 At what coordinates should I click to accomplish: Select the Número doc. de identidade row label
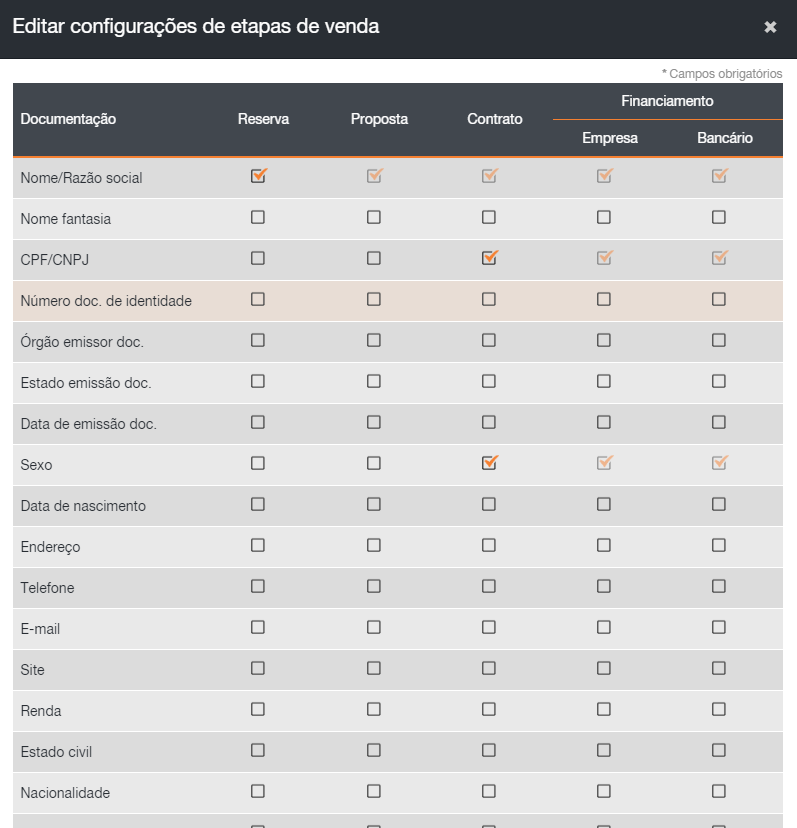[106, 301]
